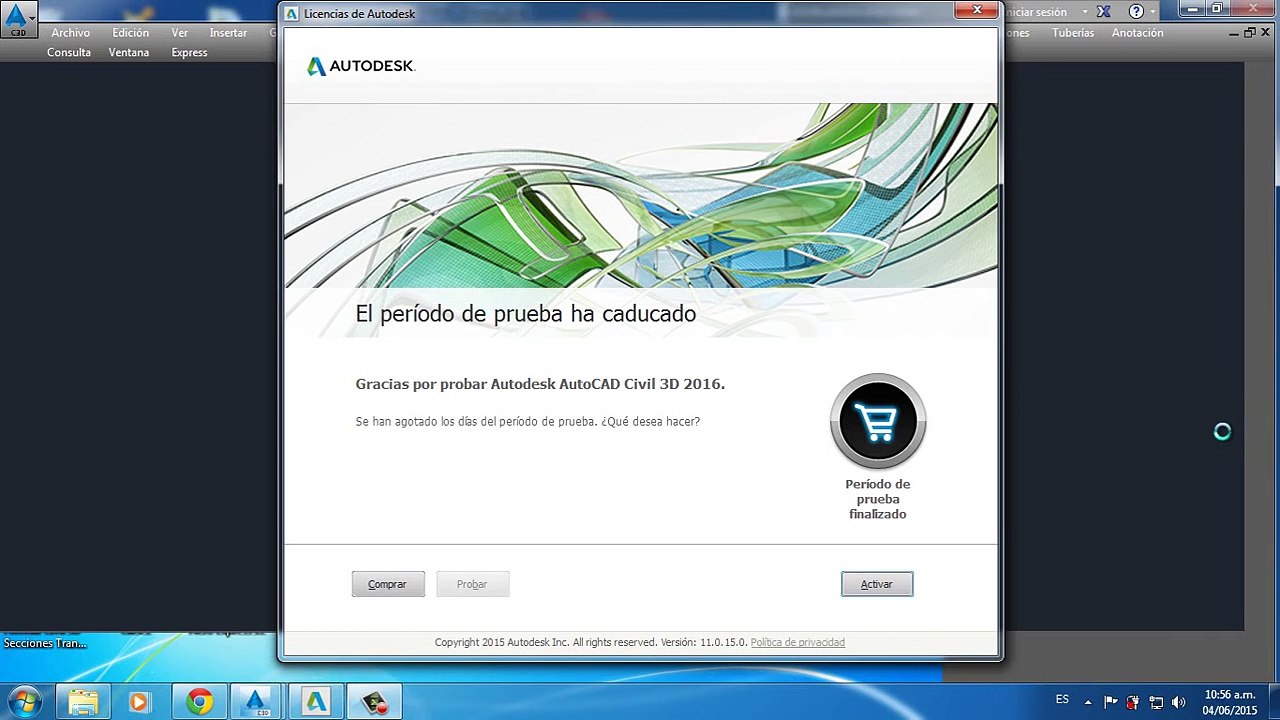Screen dimensions: 1280x720
Task: Click the Help question mark icon
Action: pos(1136,12)
